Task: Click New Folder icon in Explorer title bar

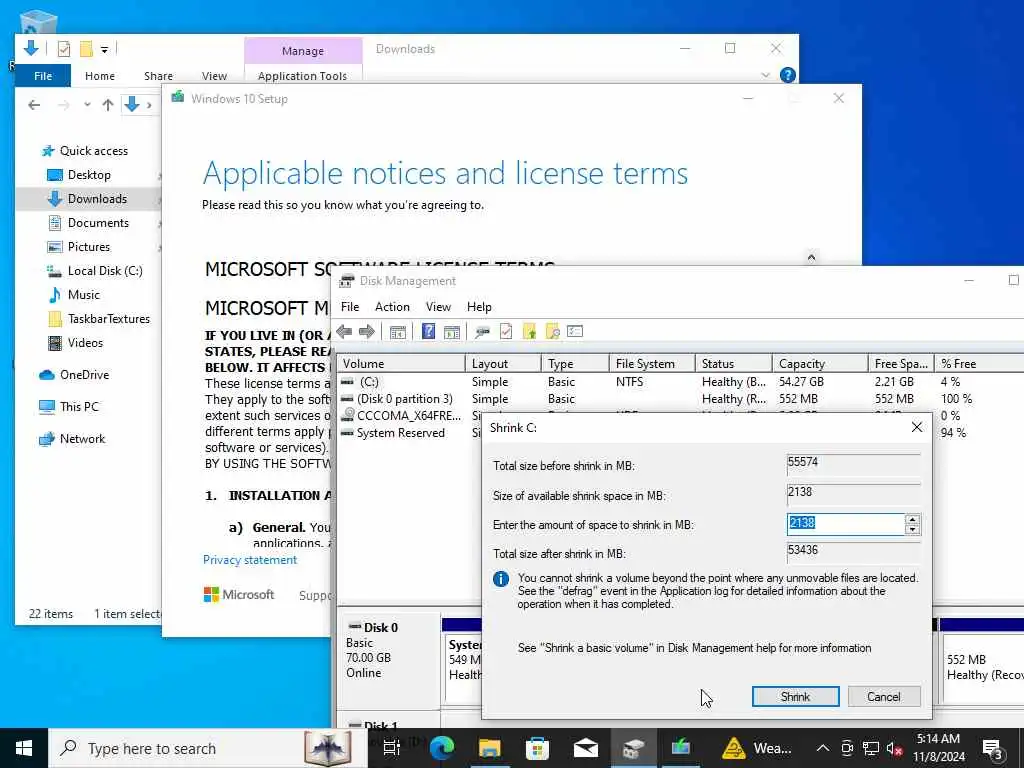Action: tap(86, 49)
